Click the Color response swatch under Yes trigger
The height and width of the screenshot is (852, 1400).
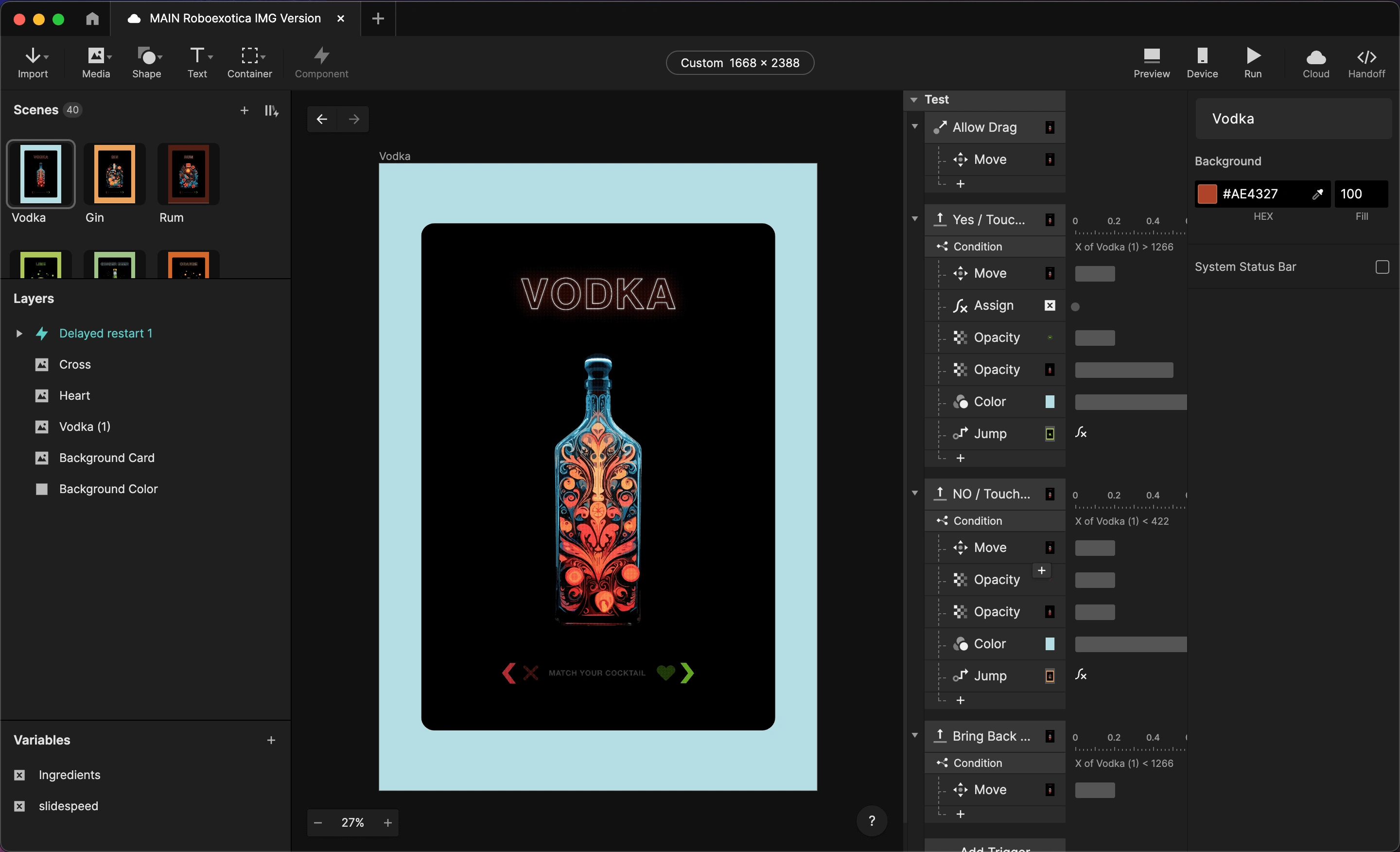pyautogui.click(x=1050, y=402)
